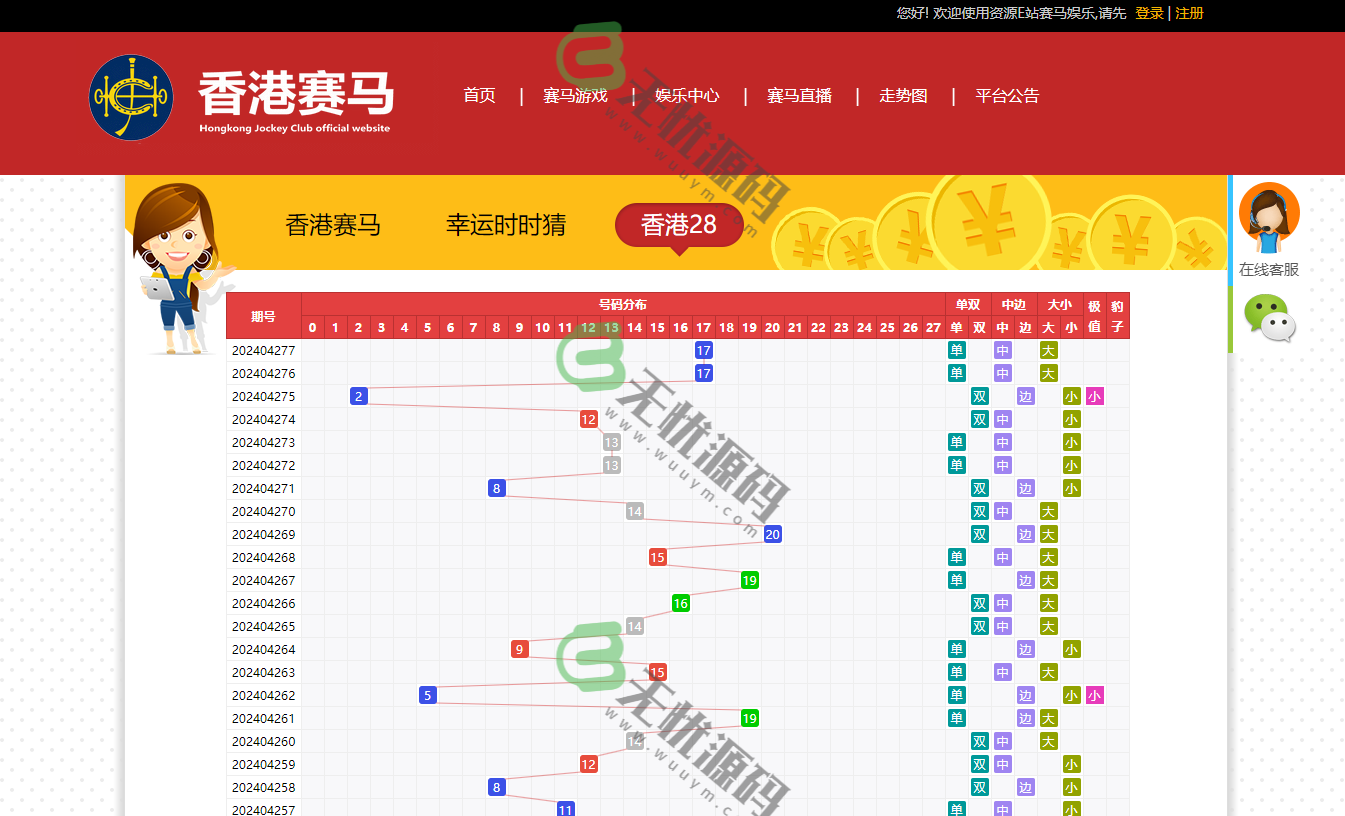The image size is (1345, 816).
Task: Click the 登录 login link
Action: tap(1148, 14)
